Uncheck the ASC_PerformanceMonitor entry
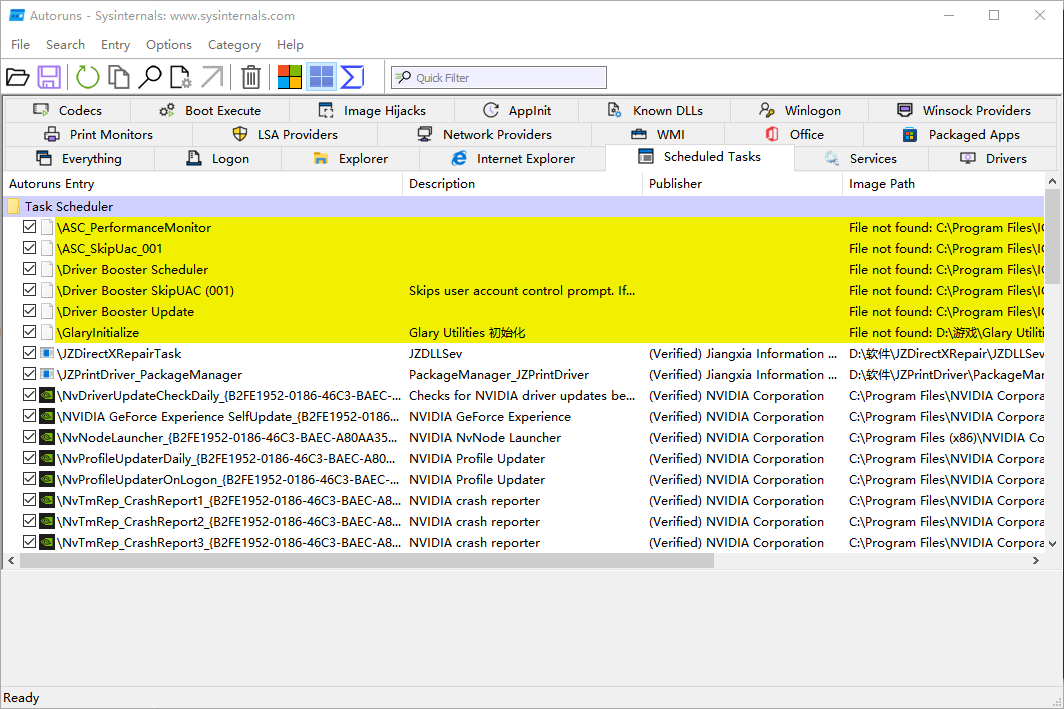Screen dimensions: 1064x709 [x=29, y=227]
